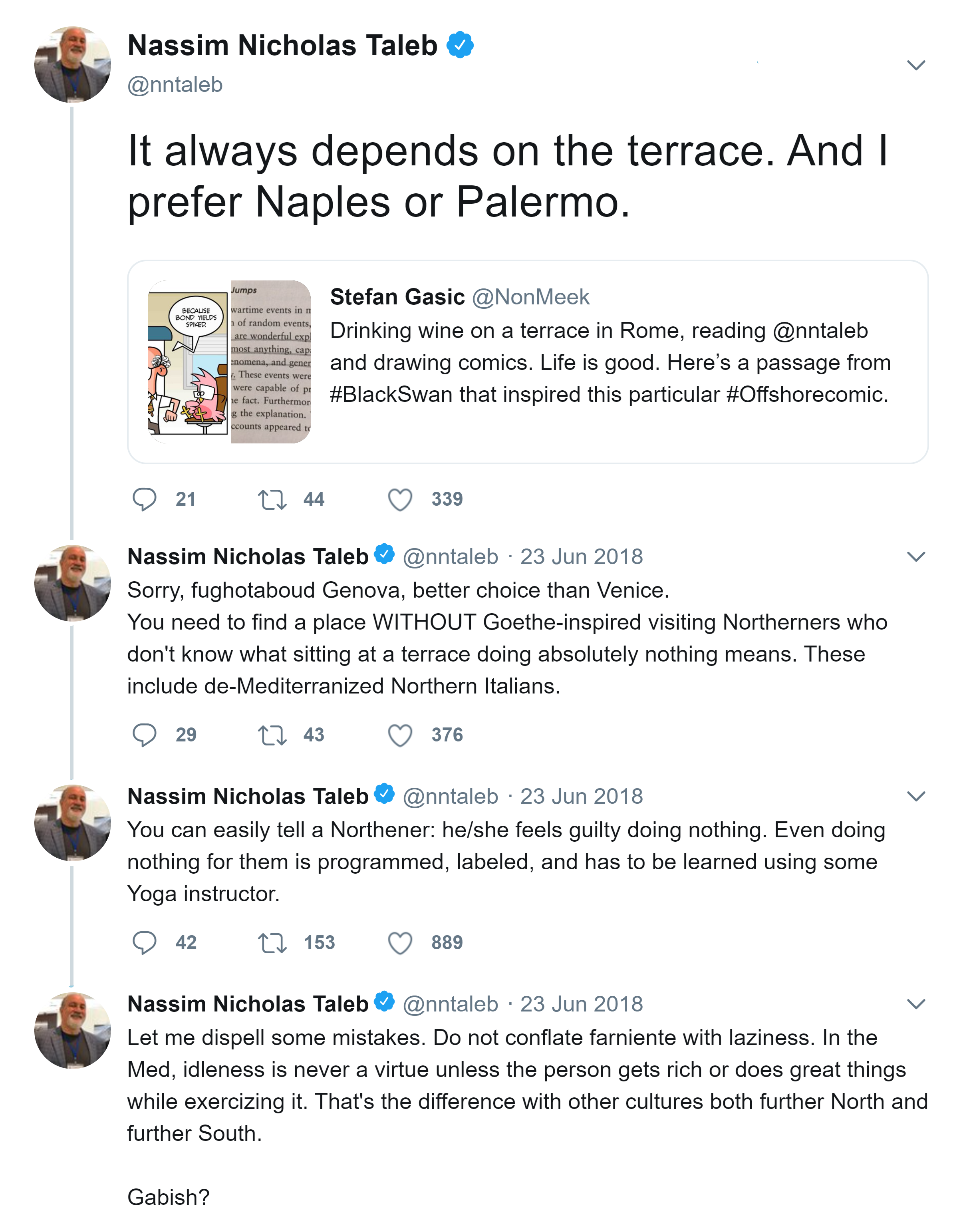Retweet the main tweet with 44 retweets
Viewport: 961px width, 1232px height.
(272, 499)
